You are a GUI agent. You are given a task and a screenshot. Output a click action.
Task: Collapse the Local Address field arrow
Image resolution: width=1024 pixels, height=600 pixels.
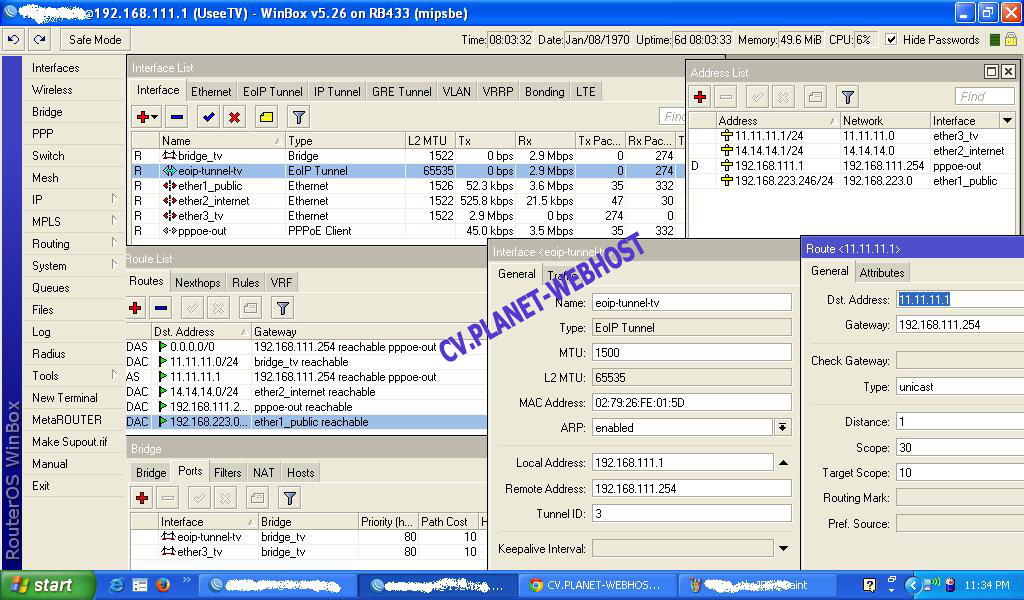[x=784, y=462]
